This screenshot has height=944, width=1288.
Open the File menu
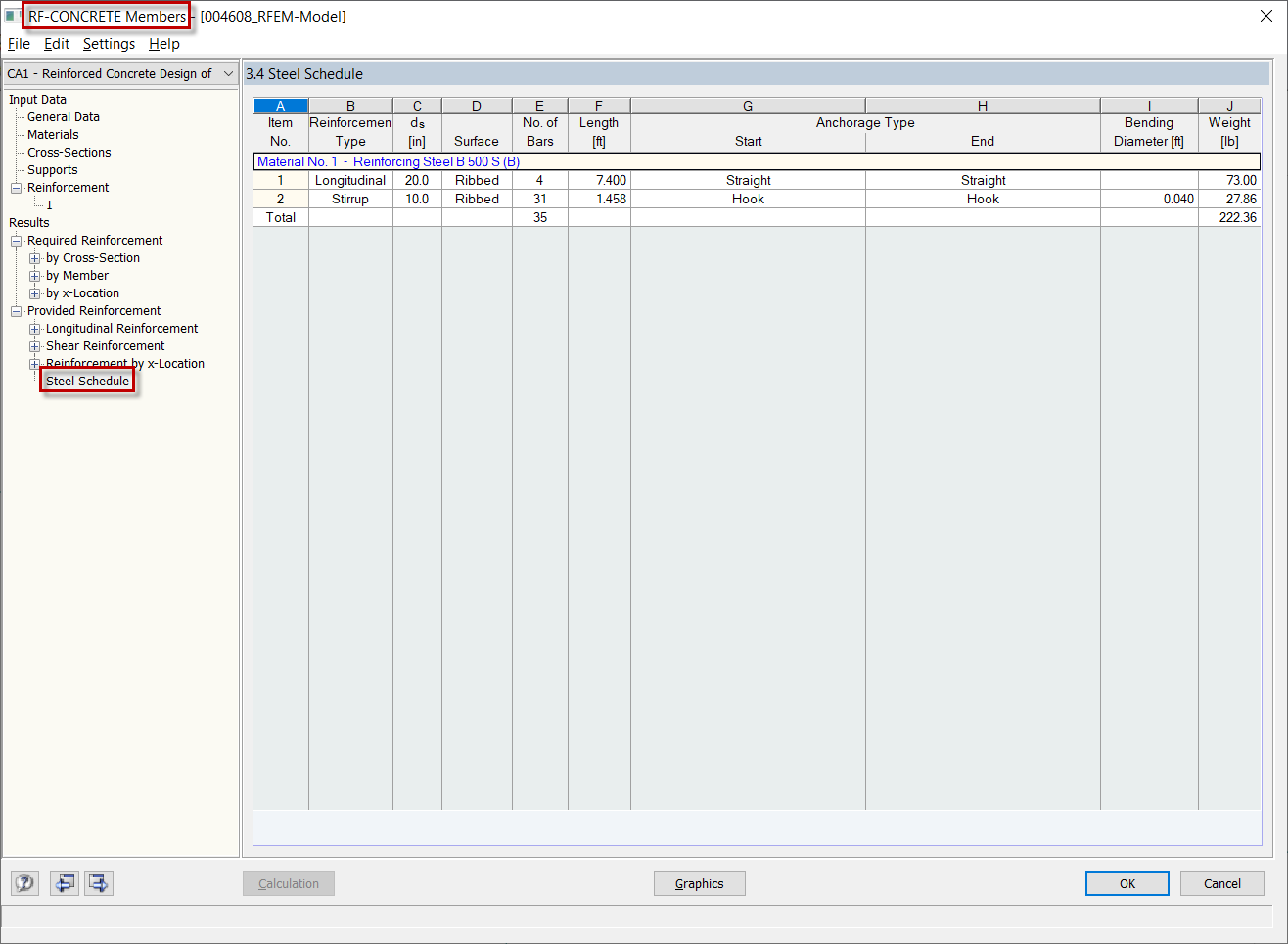(x=19, y=44)
